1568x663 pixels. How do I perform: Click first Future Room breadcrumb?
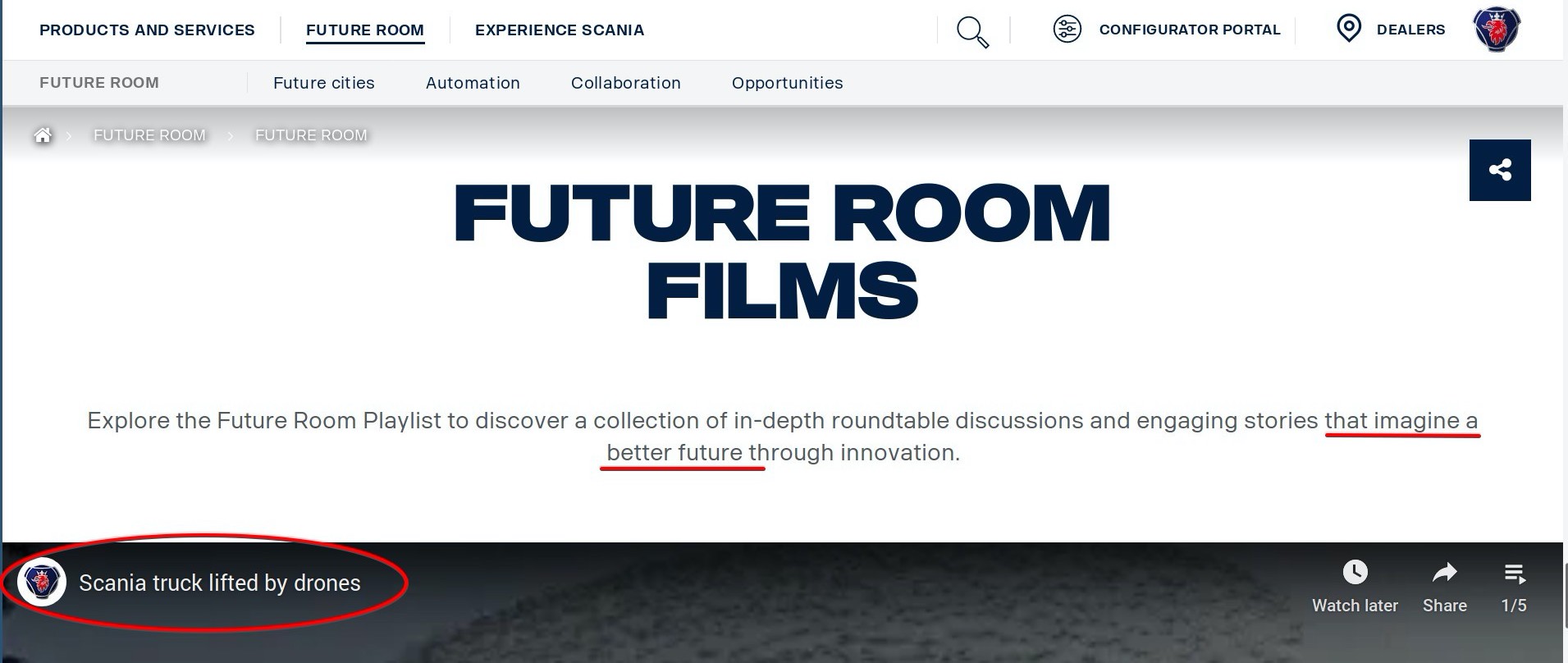tap(149, 135)
